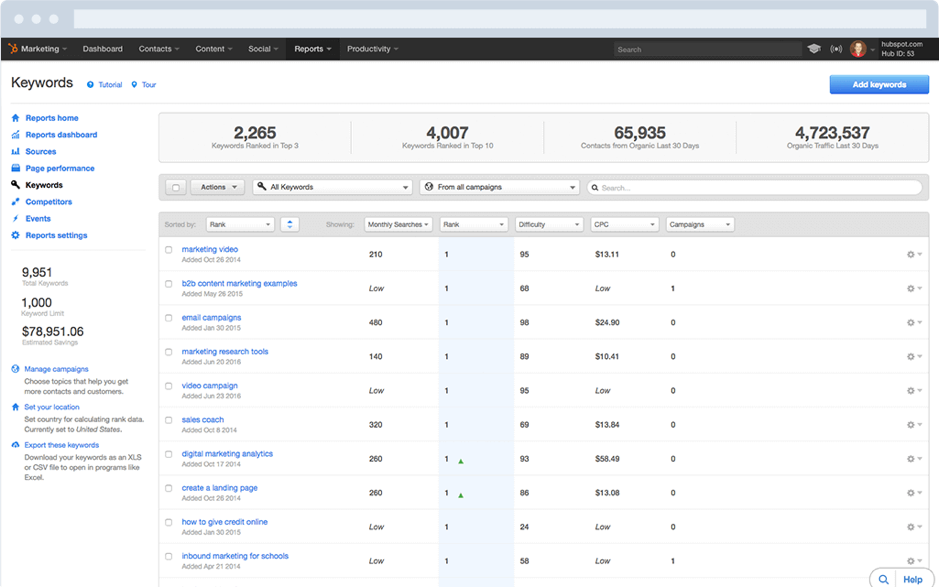Viewport: 939px width, 587px height.
Task: Open the Monthly Searches column dropdown
Action: (398, 224)
